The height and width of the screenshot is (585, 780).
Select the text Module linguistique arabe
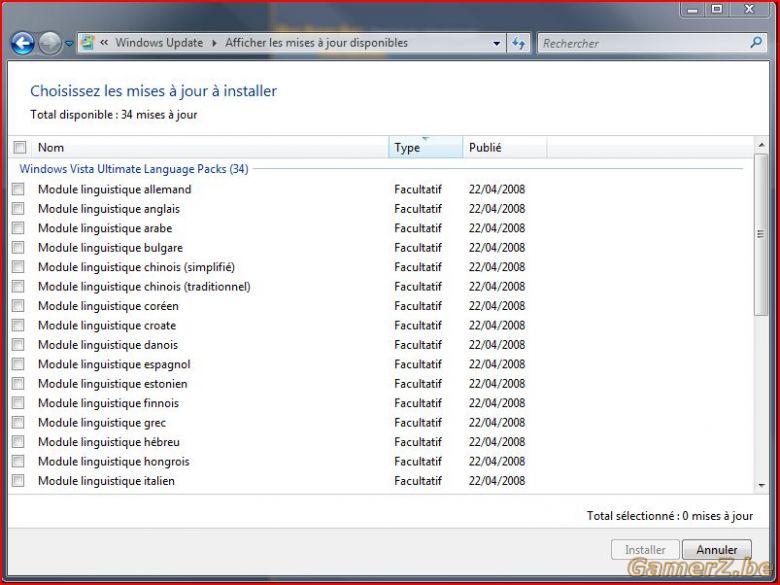pyautogui.click(x=105, y=228)
